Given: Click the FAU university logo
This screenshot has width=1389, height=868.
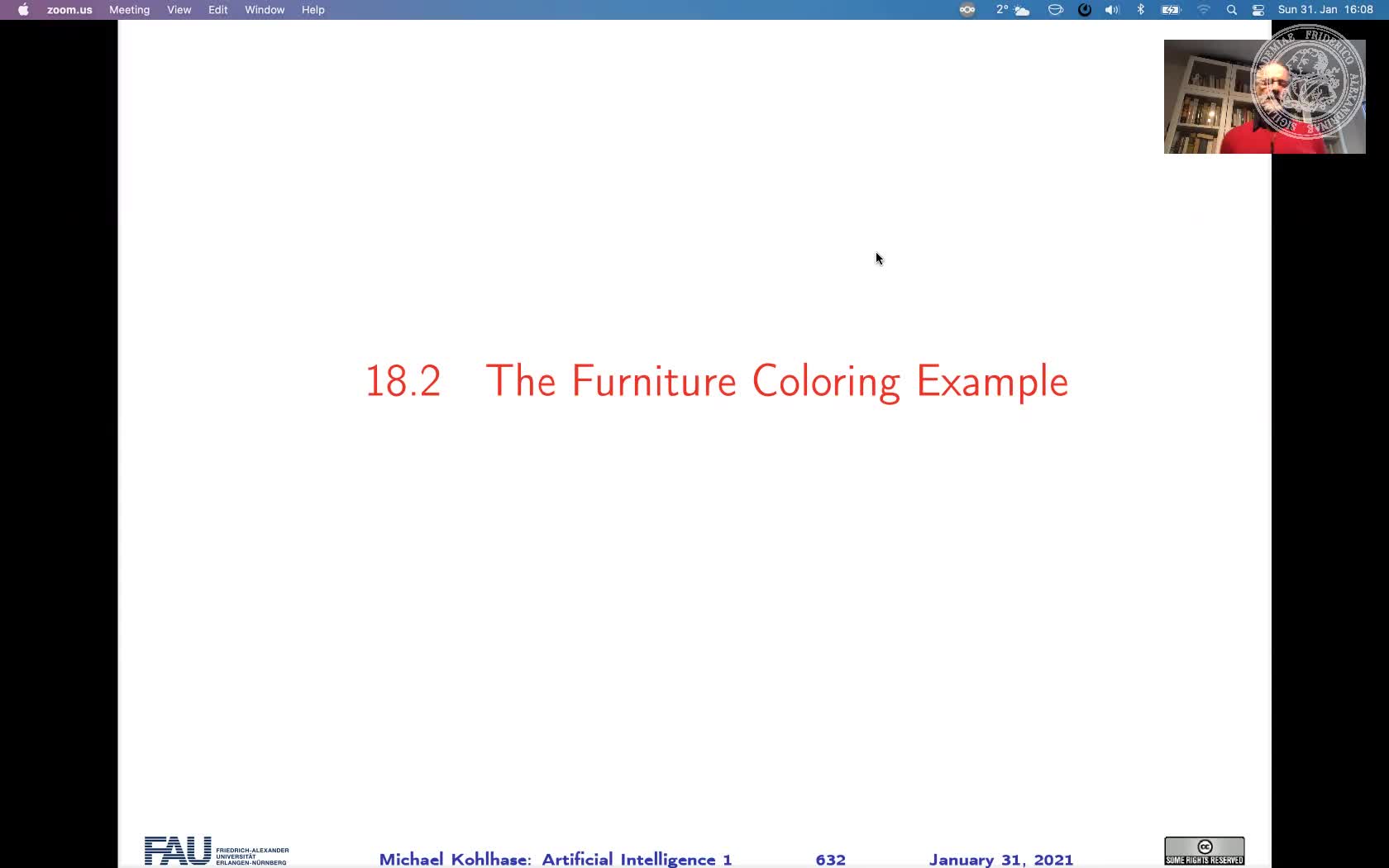Looking at the screenshot, I should 176,851.
